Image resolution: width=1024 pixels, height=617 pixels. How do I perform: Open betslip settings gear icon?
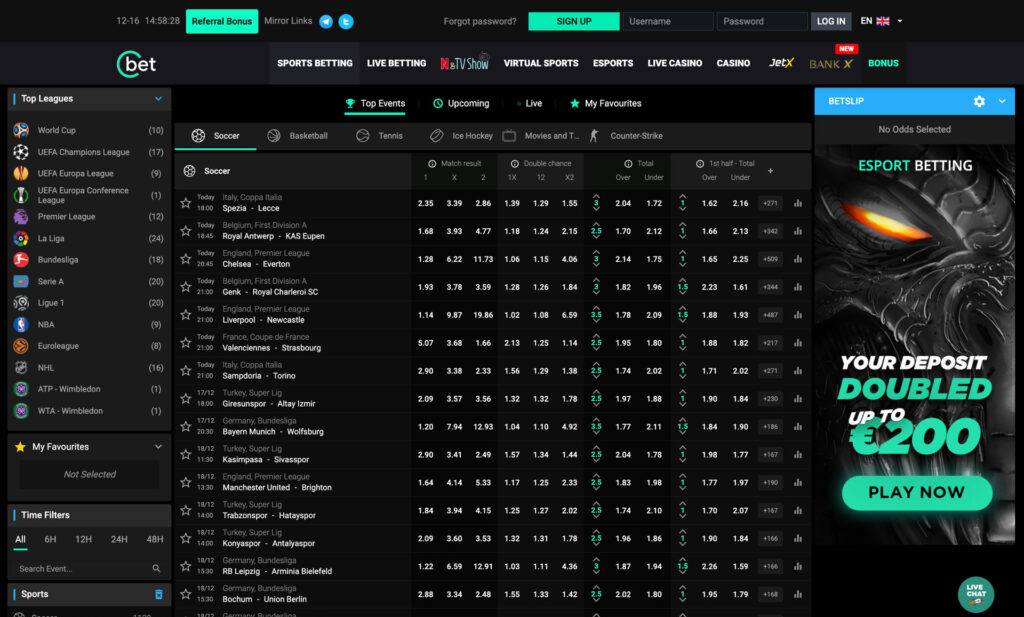(x=979, y=101)
